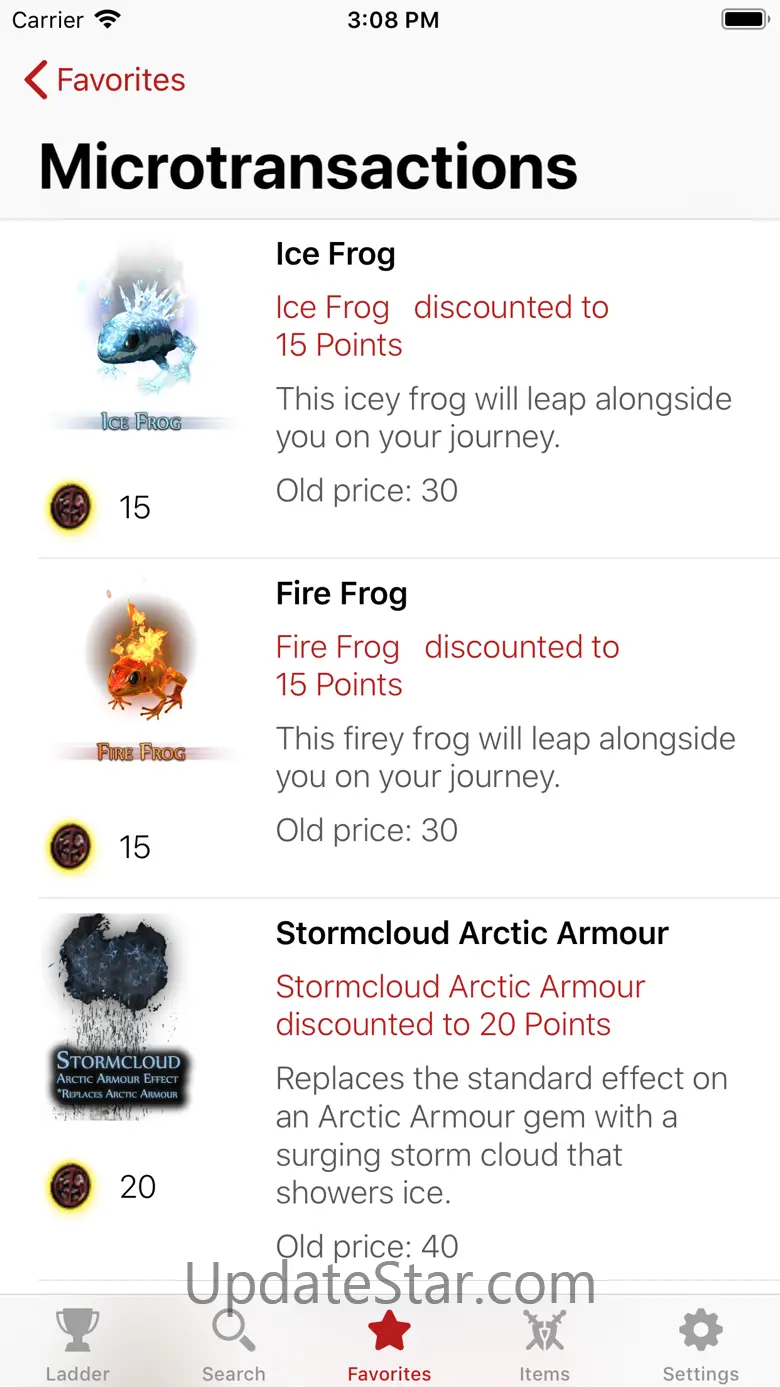Tap the Stormcloud points coin icon
Viewport: 780px width, 1387px height.
tap(71, 1187)
